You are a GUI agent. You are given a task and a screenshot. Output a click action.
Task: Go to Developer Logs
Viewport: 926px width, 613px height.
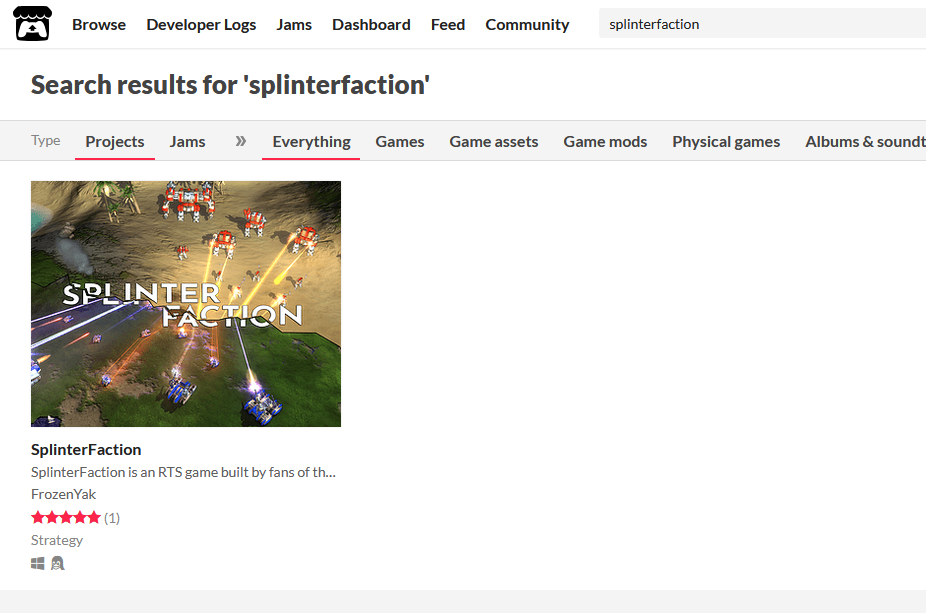pos(201,24)
